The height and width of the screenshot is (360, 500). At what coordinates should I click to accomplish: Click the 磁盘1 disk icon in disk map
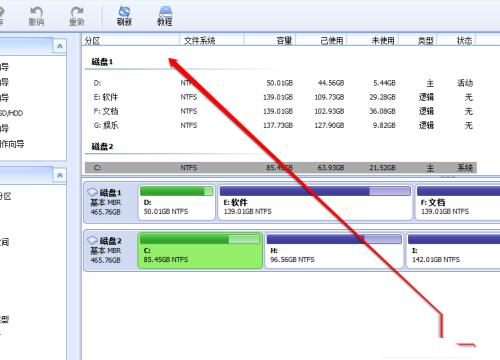(x=92, y=192)
